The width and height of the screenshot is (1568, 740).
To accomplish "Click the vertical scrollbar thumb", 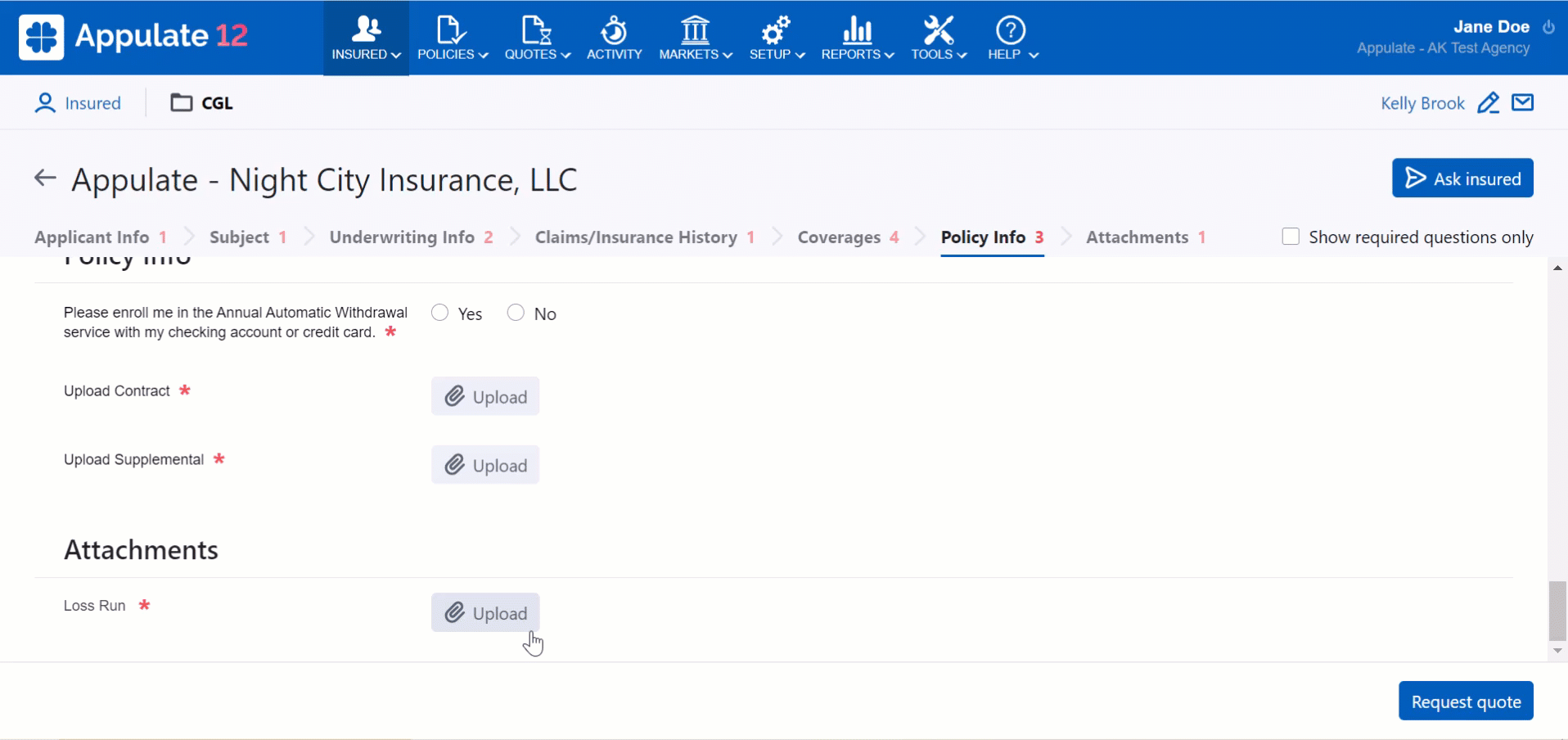I will pos(1557,611).
